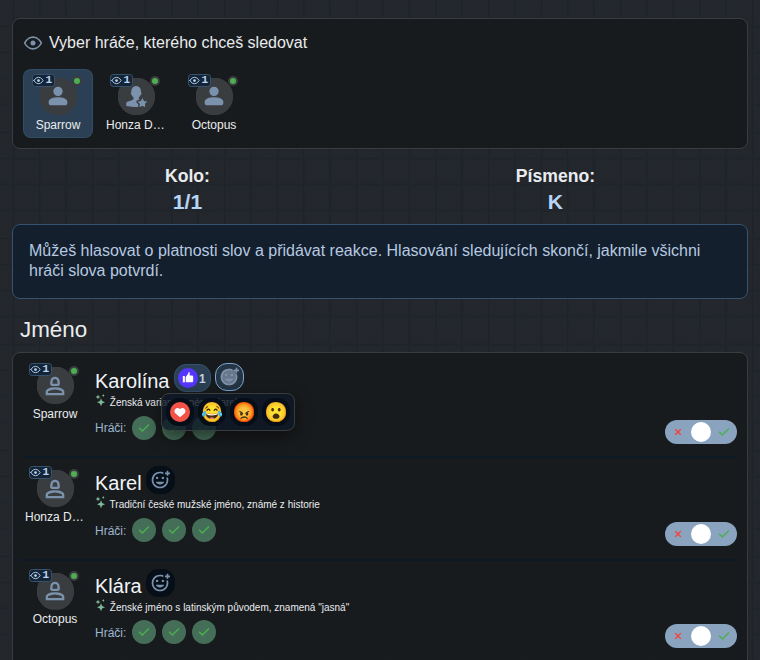This screenshot has height=660, width=760.
Task: Click Octopus avatar in Klára row
Action: [55, 591]
